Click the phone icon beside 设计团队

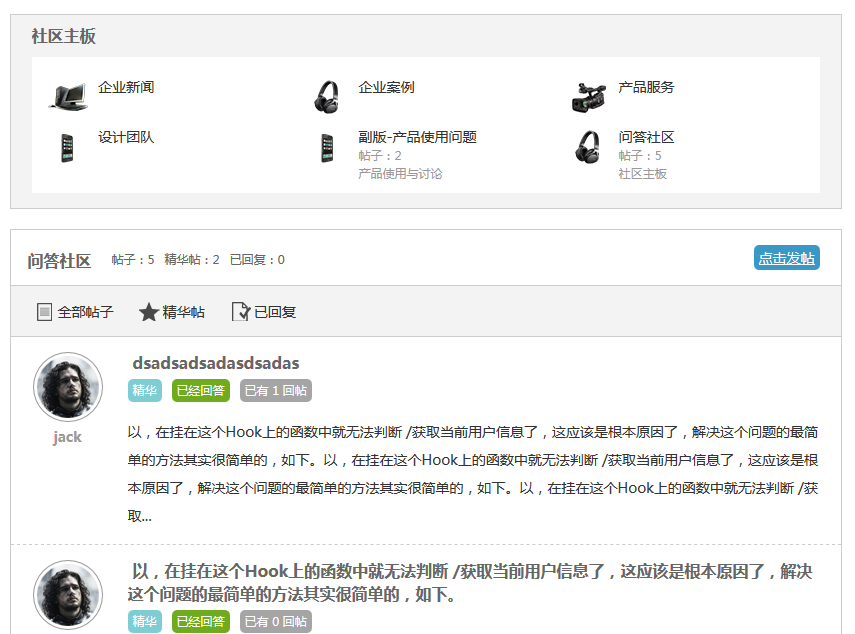click(67, 148)
